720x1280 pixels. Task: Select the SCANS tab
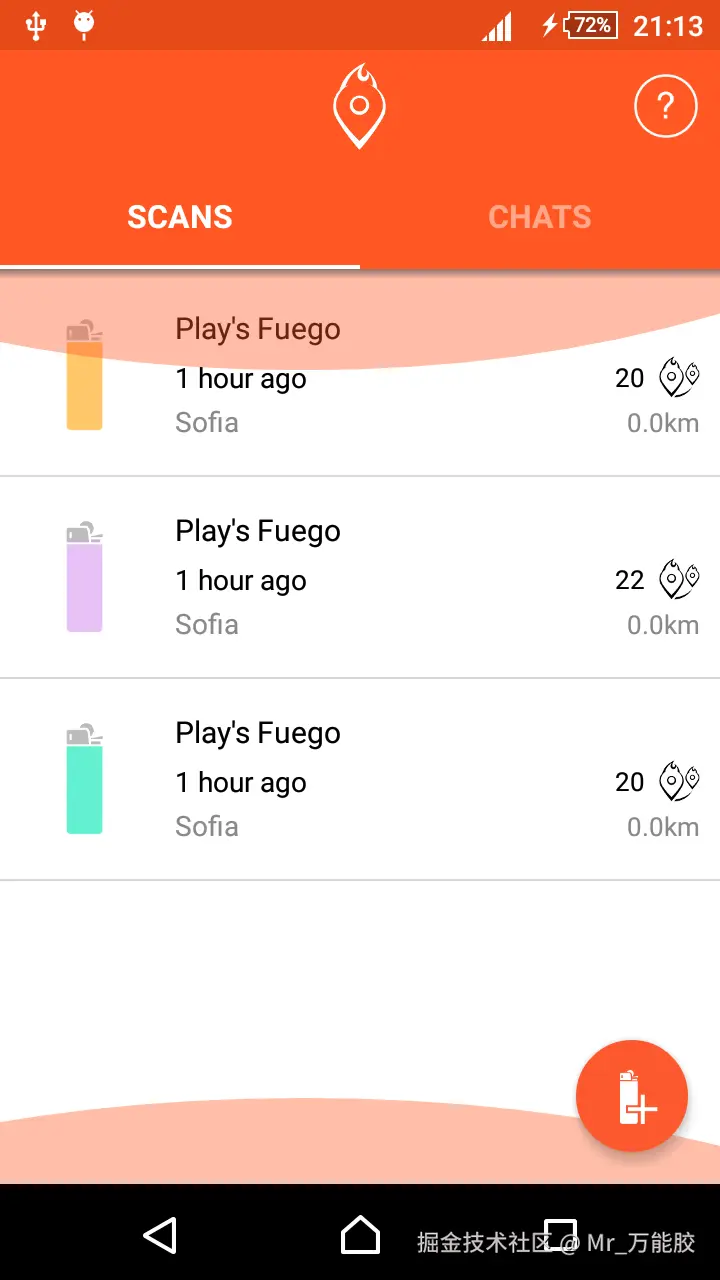[x=180, y=217]
